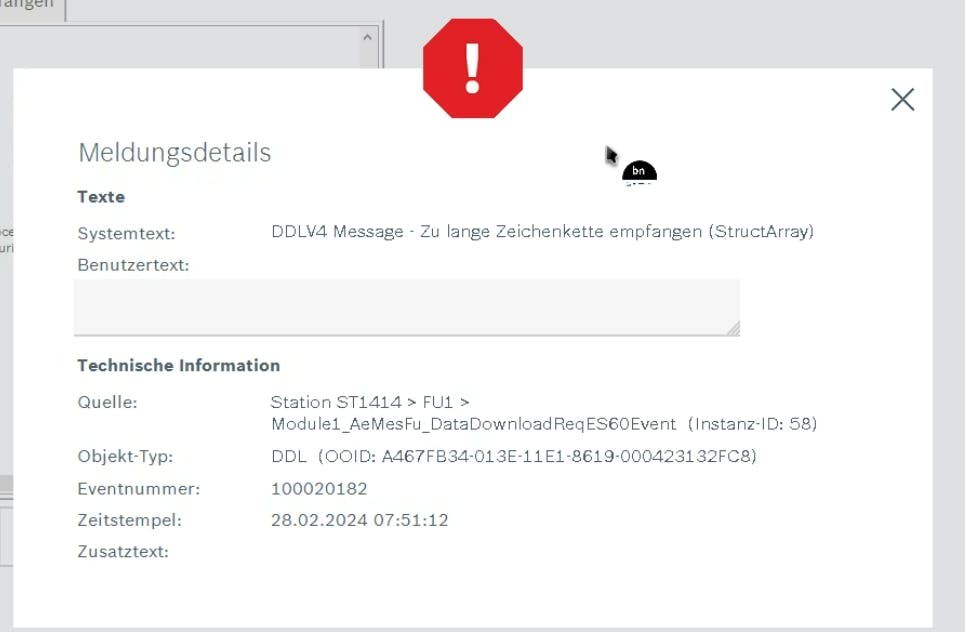Image resolution: width=965 pixels, height=632 pixels.
Task: Click the black bn badge icon
Action: 639,172
